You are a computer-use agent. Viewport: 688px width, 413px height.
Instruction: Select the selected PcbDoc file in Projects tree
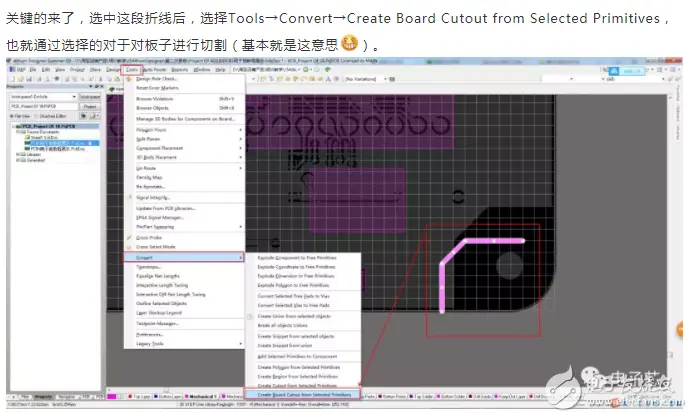pyautogui.click(x=62, y=143)
